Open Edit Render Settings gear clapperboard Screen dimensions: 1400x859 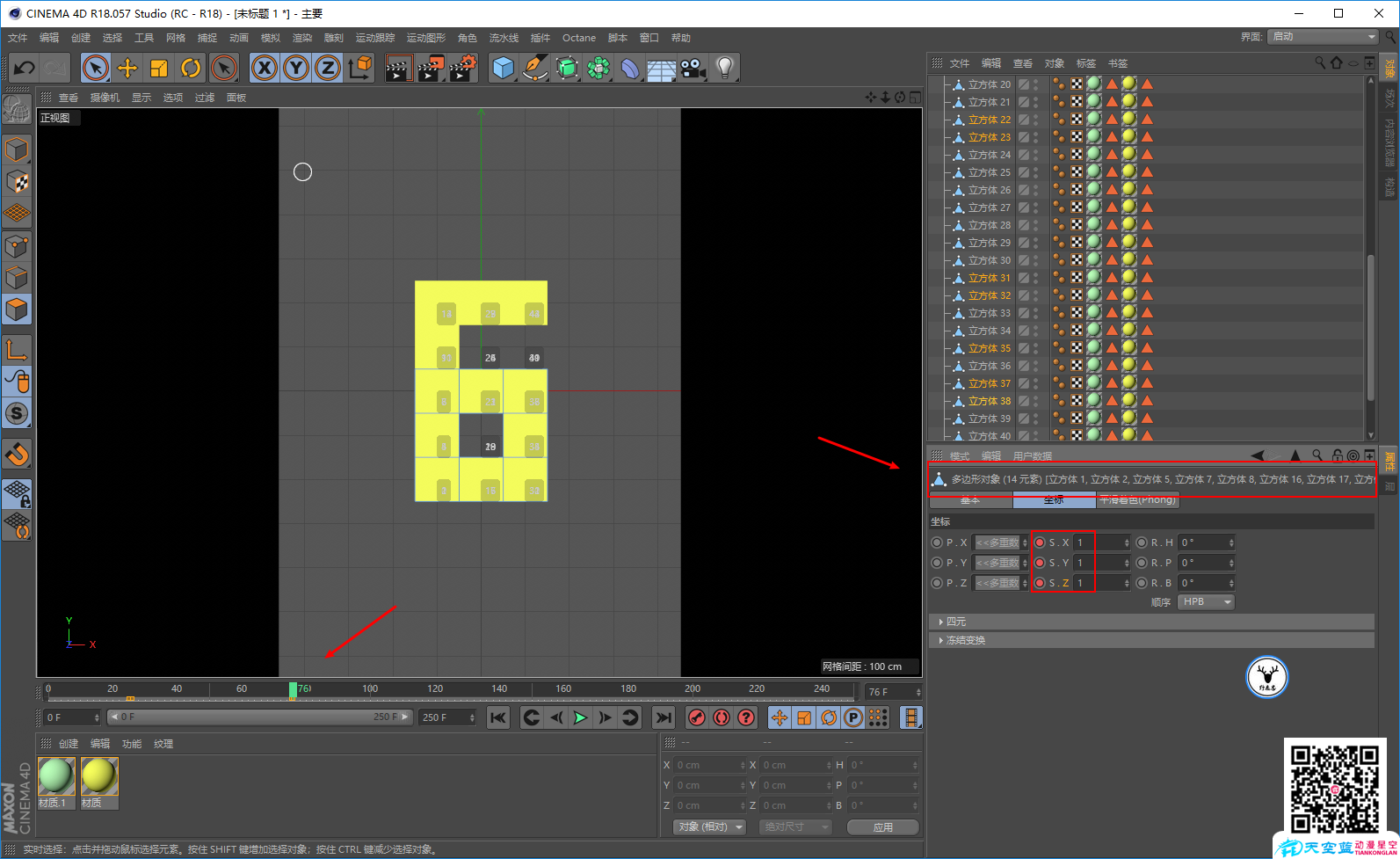(463, 68)
